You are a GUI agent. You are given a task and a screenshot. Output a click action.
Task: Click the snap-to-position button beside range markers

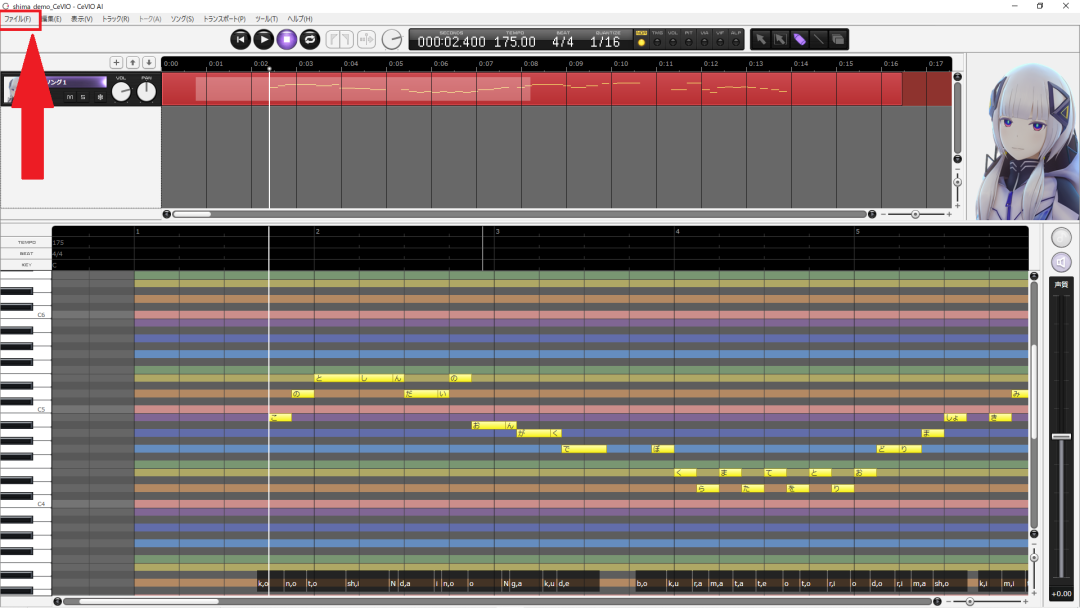pos(366,40)
